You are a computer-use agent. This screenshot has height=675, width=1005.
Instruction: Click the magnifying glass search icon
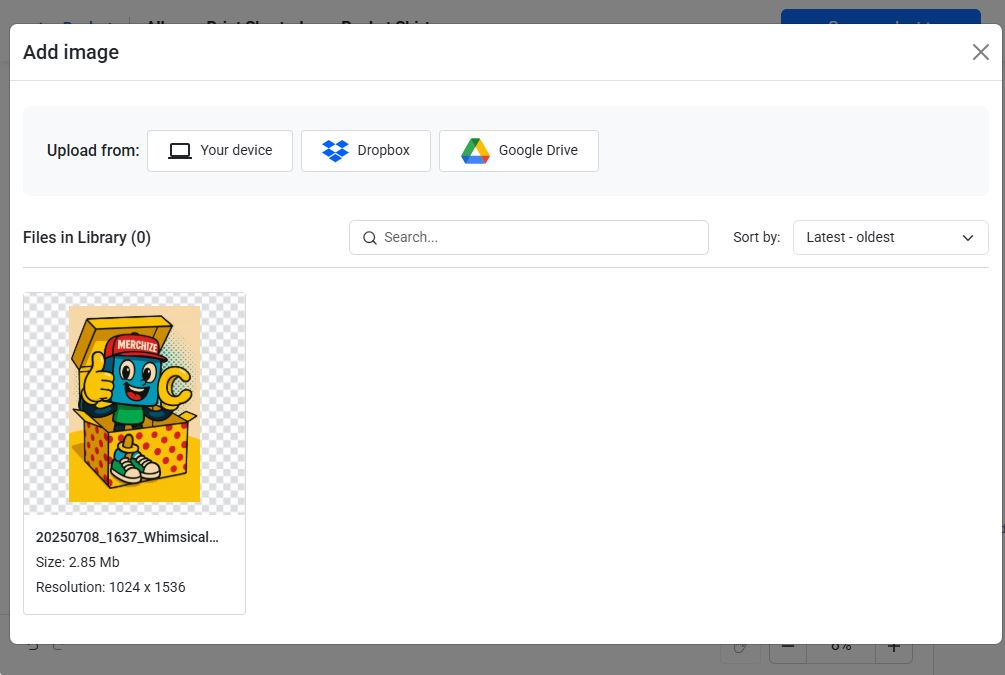pyautogui.click(x=370, y=238)
